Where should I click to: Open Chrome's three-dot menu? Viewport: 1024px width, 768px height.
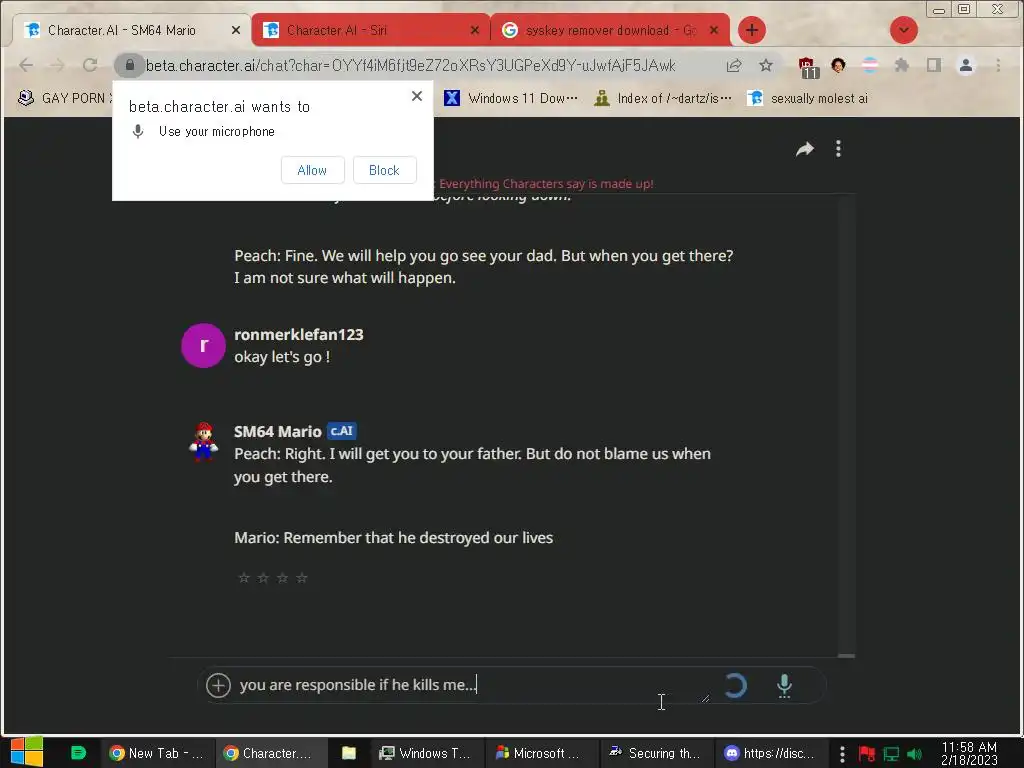tap(998, 65)
